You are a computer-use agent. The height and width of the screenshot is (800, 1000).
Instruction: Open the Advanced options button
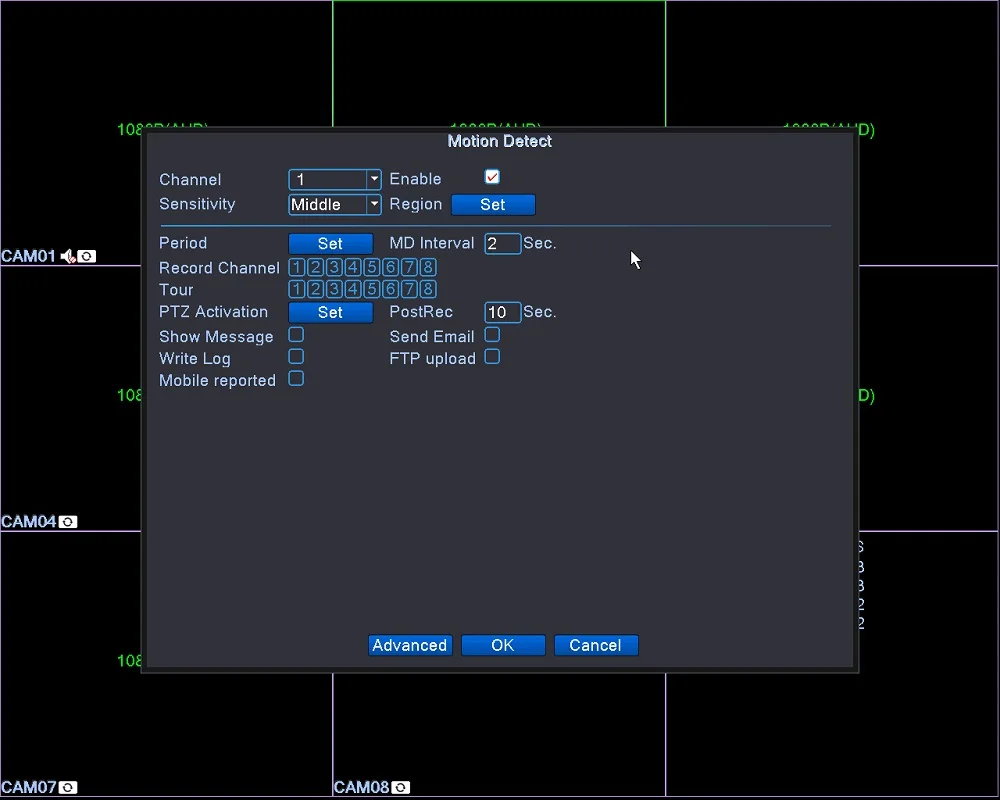(x=410, y=645)
